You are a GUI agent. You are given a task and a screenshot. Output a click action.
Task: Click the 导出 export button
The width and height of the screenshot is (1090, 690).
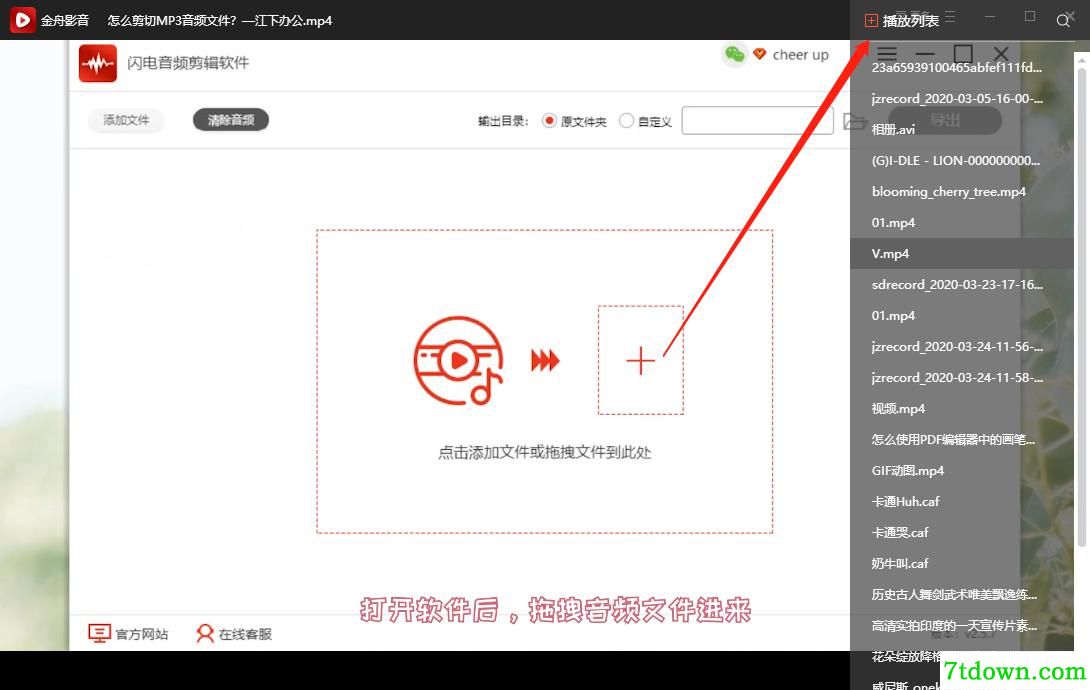[945, 120]
